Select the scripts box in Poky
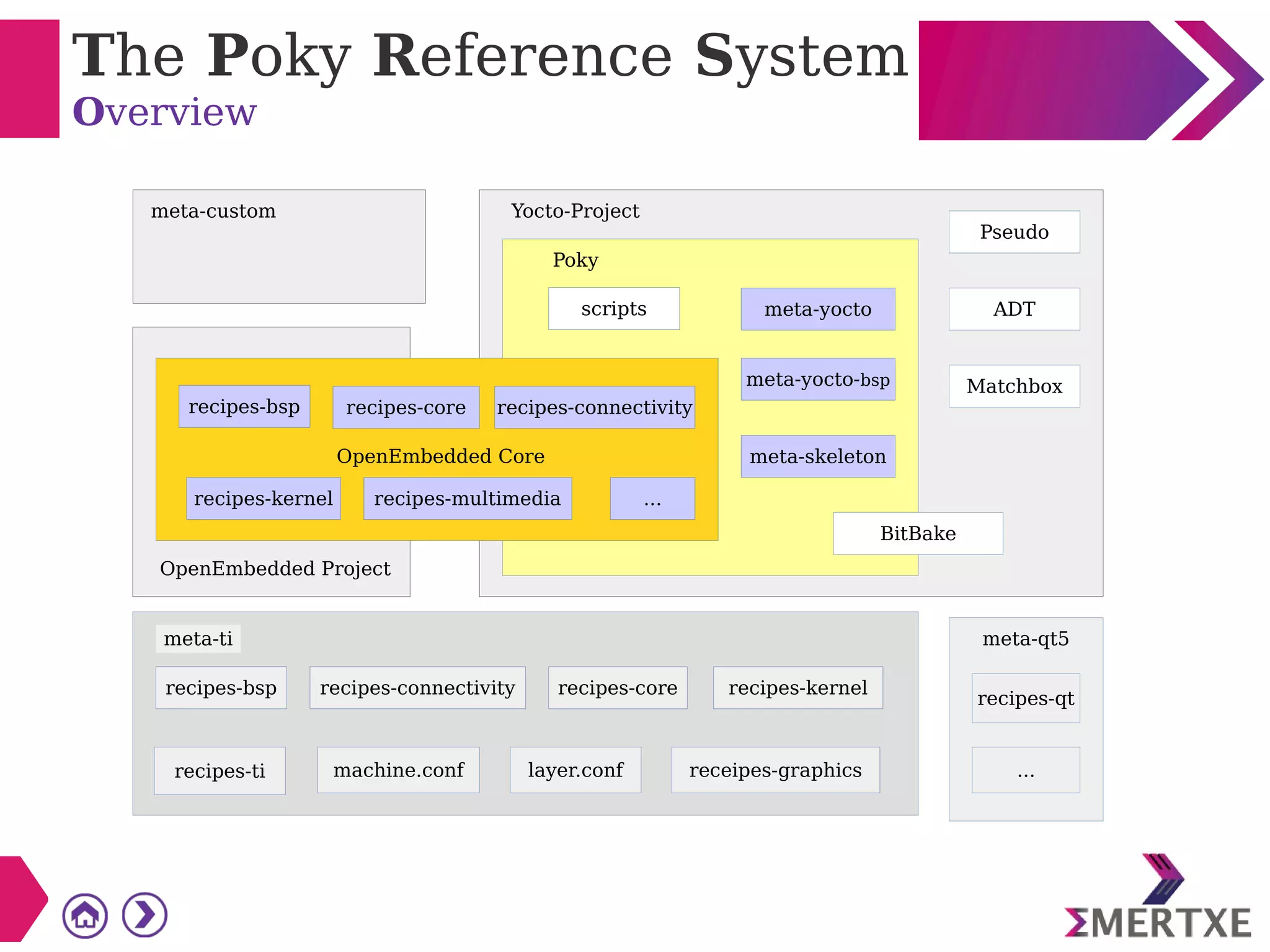Viewport: 1270px width, 952px height. [613, 308]
